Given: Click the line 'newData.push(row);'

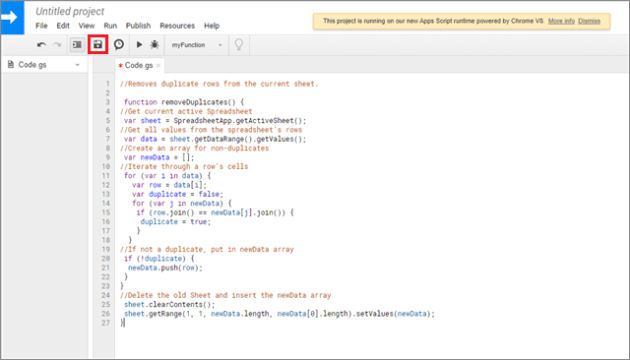Looking at the screenshot, I should coord(165,268).
